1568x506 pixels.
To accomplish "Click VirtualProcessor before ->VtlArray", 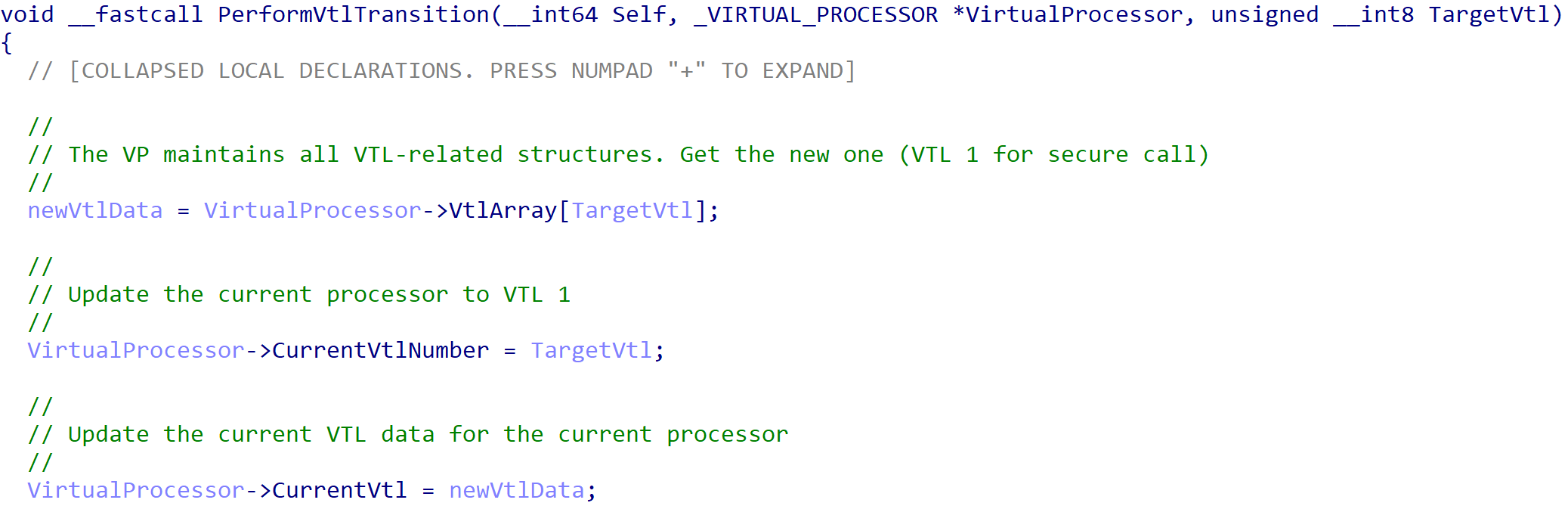I will 313,210.
